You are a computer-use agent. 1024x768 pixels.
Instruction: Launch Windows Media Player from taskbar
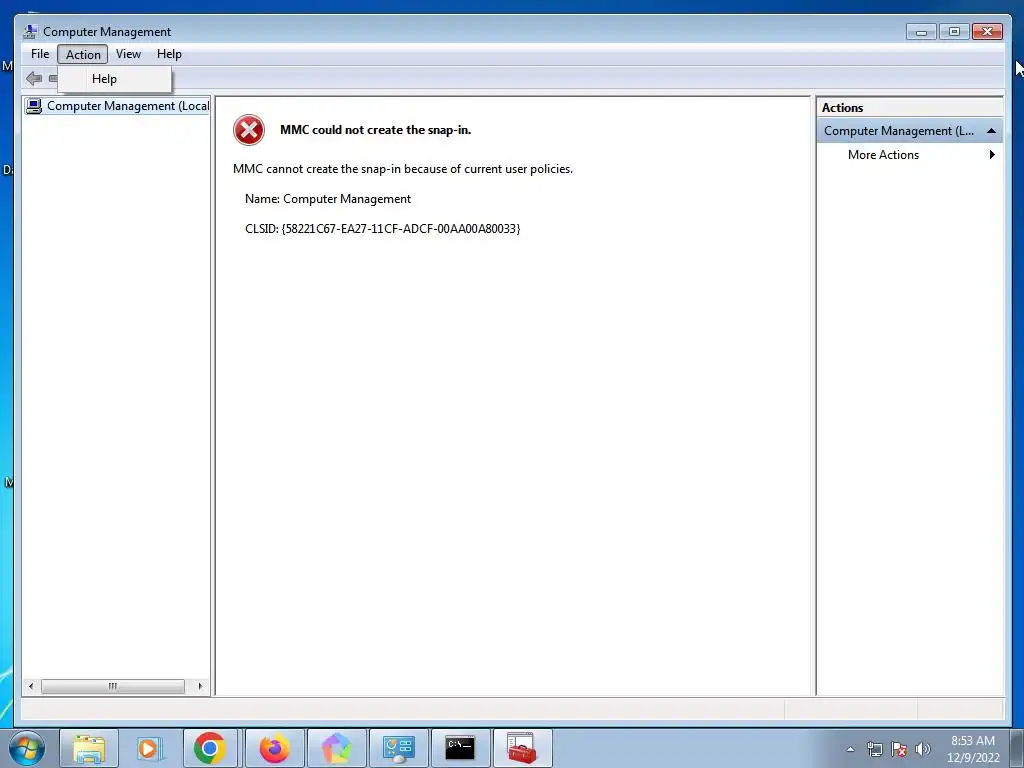tap(150, 748)
